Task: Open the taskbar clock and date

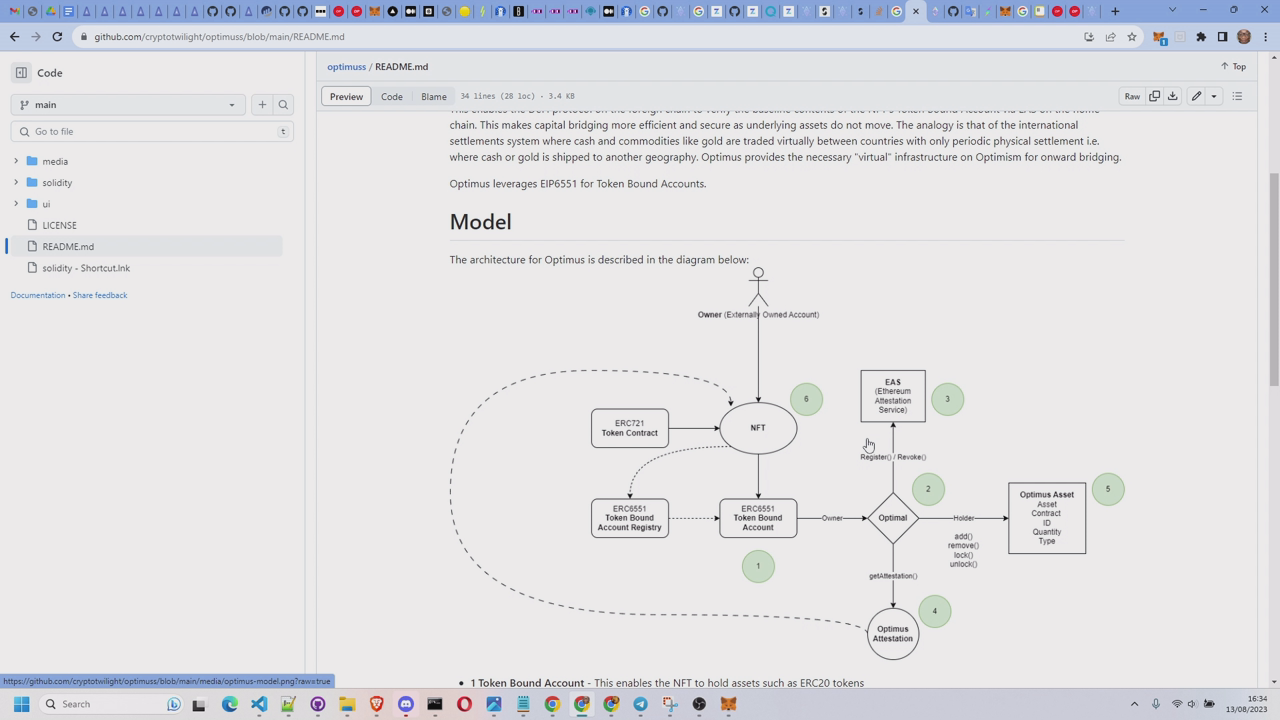Action: [x=1245, y=704]
